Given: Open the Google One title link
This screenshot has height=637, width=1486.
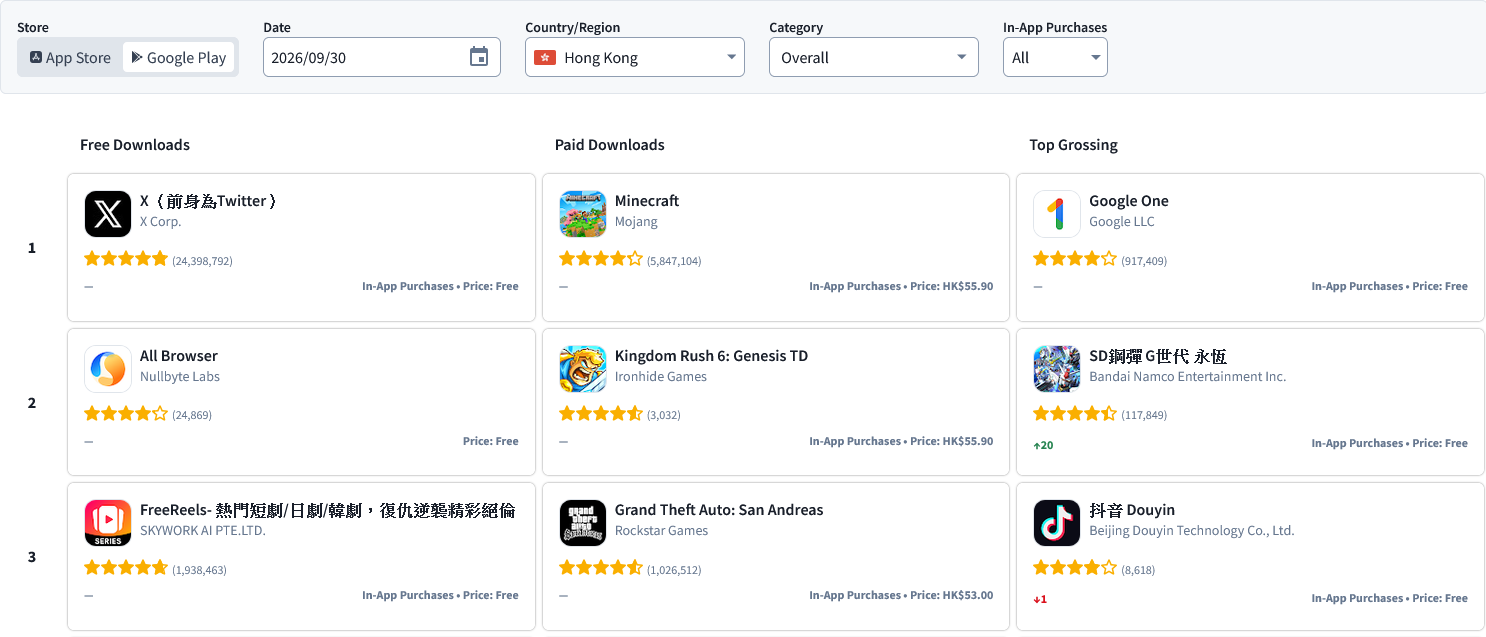Looking at the screenshot, I should click(x=1129, y=201).
